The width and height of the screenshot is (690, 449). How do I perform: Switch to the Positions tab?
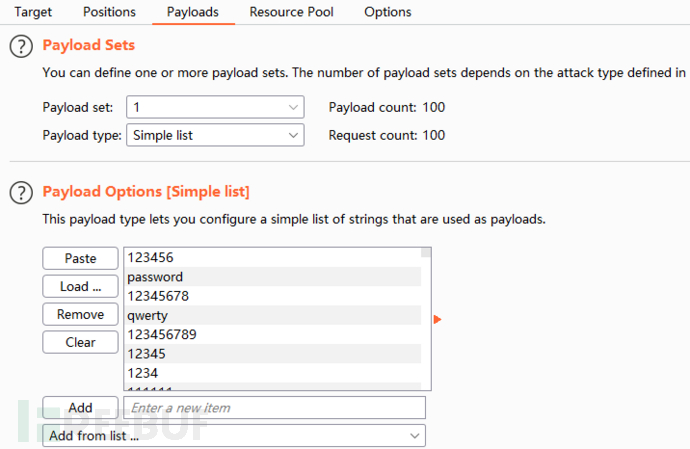pyautogui.click(x=110, y=12)
